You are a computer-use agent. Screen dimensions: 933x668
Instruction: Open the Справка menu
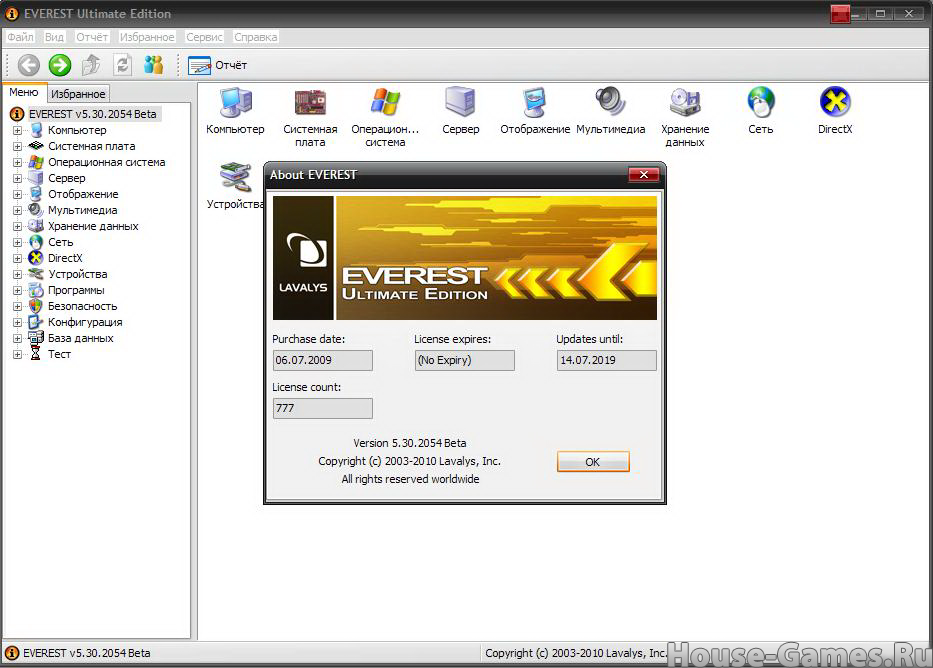pos(255,37)
